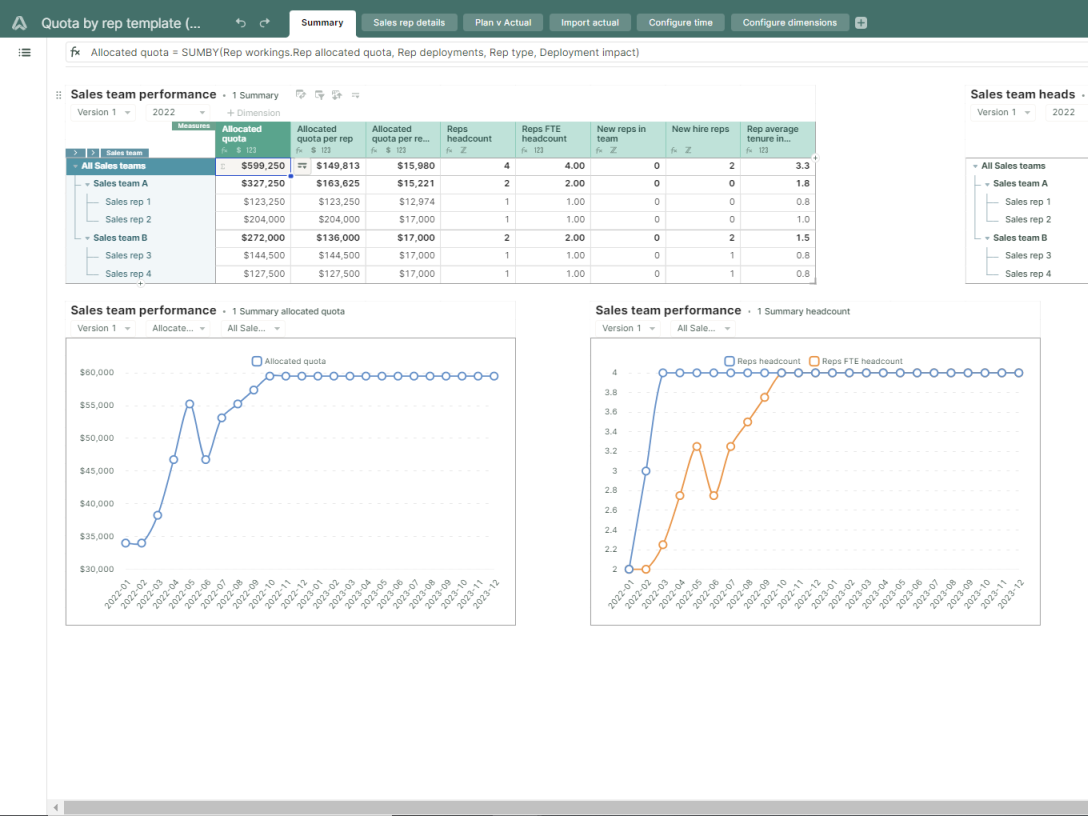
Task: Toggle Reps FTE headcount series in legend
Action: (814, 361)
